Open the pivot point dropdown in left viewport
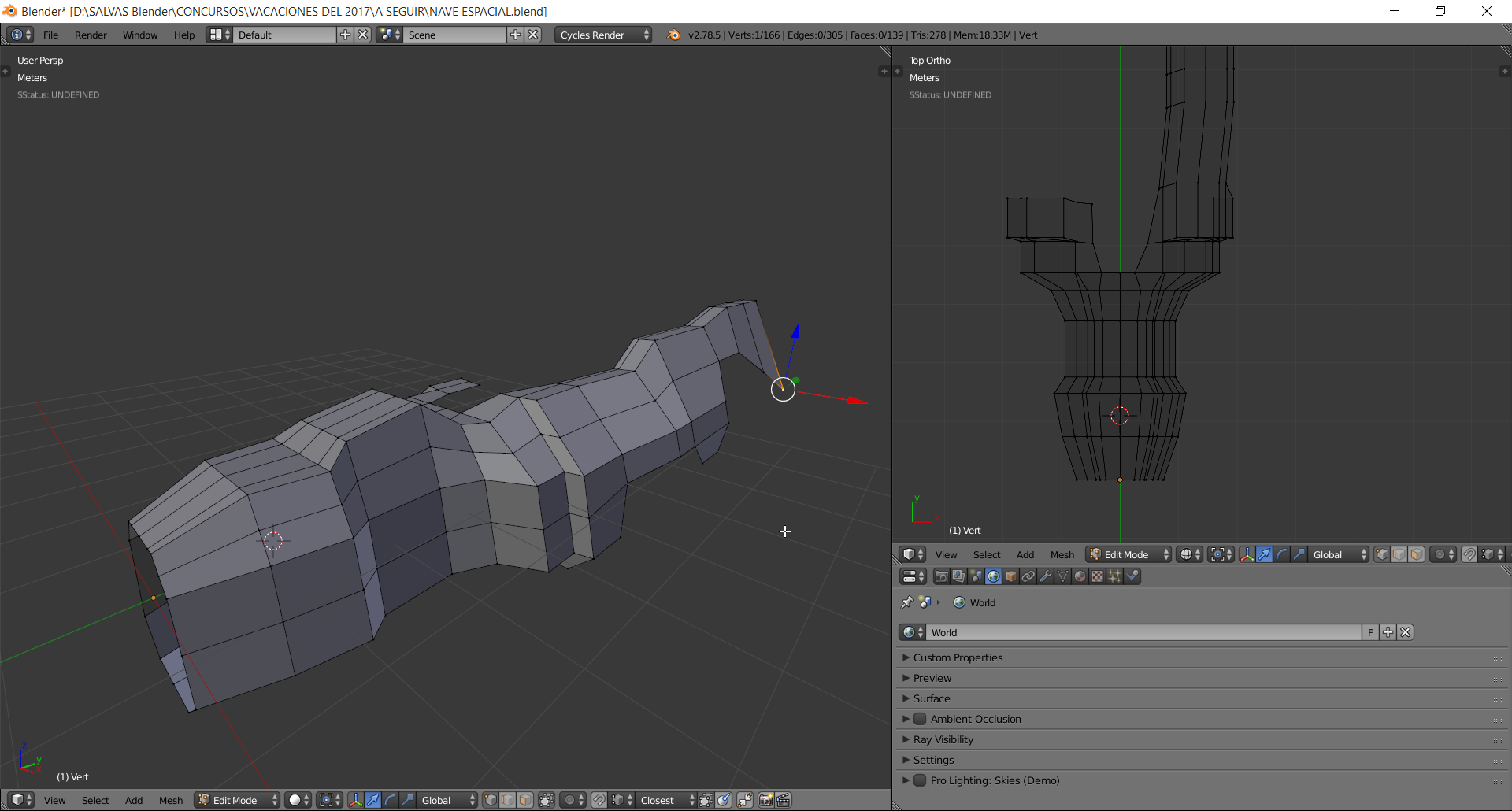The height and width of the screenshot is (811, 1512). [x=329, y=800]
